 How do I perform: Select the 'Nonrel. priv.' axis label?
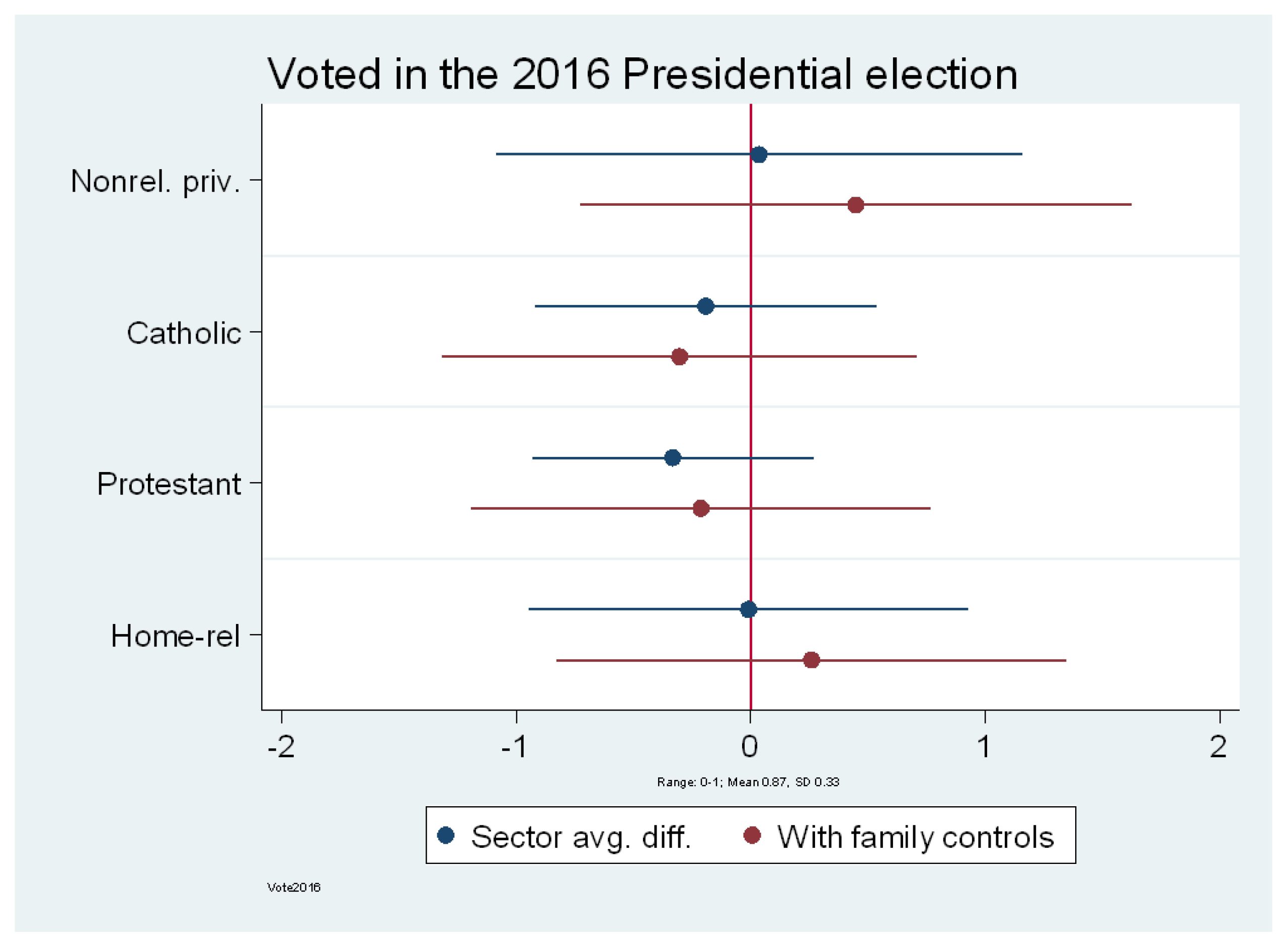click(x=155, y=181)
